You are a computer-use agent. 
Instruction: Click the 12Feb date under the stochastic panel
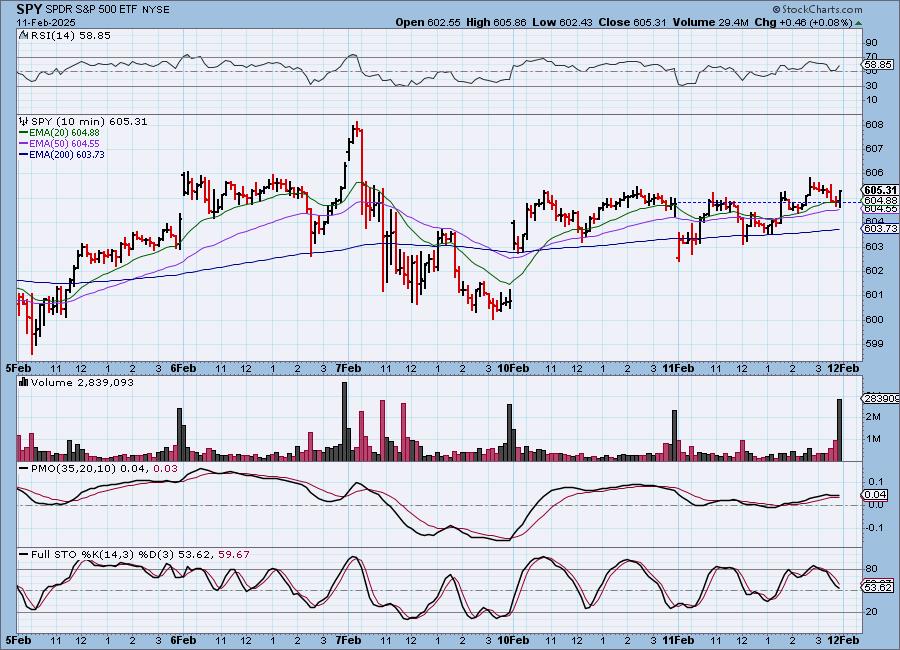(x=843, y=640)
